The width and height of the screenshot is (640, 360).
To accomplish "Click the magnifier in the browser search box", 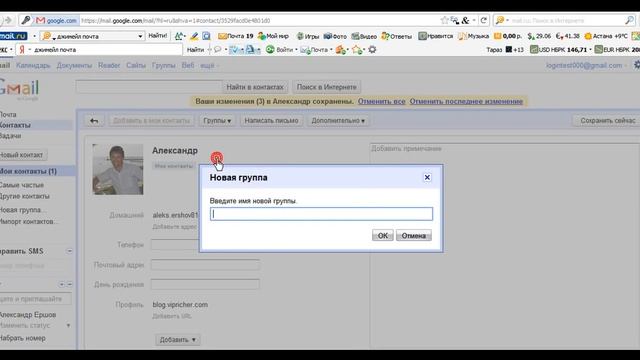I will point(629,20).
